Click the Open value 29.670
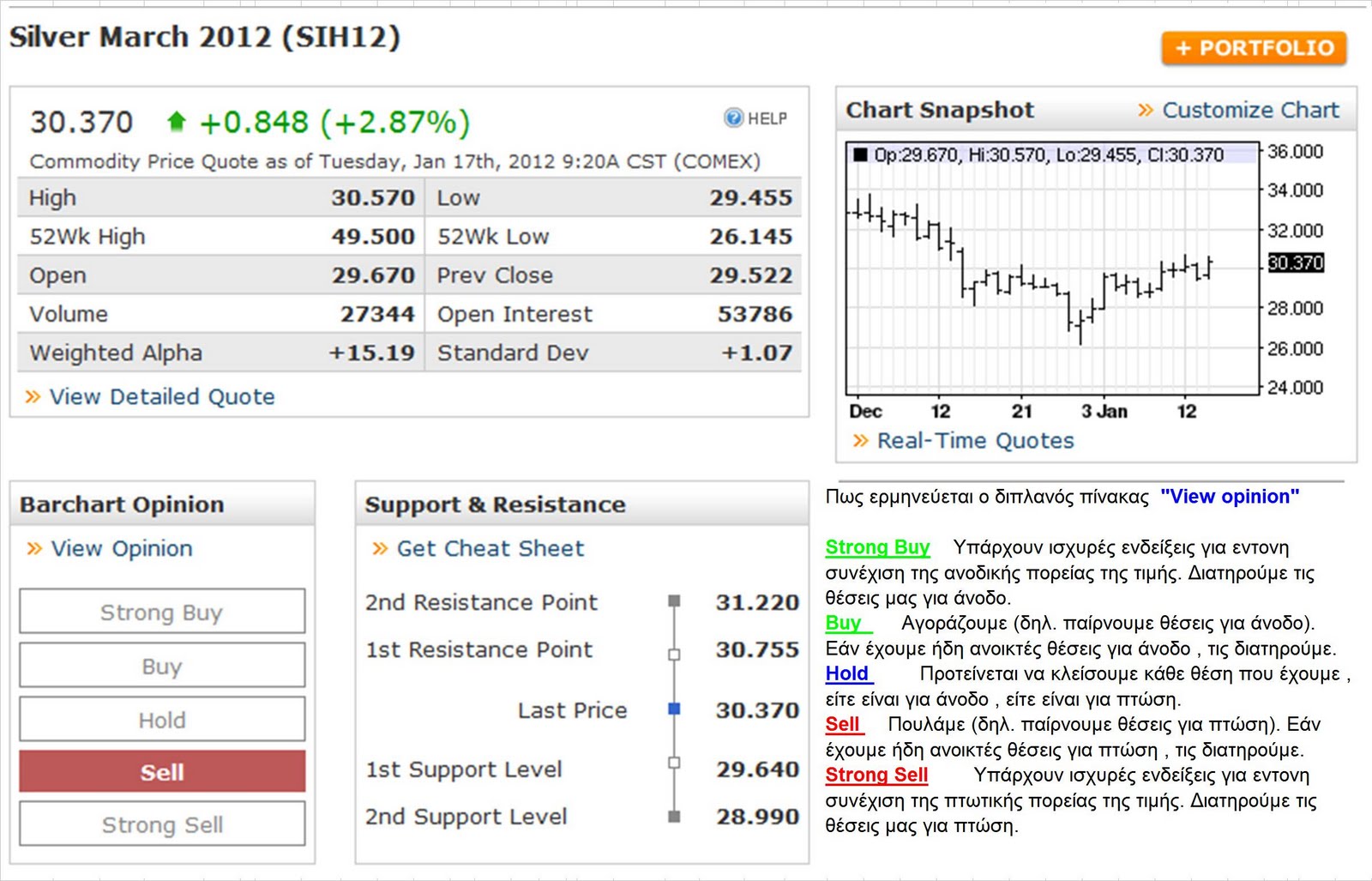1372x881 pixels. point(373,275)
